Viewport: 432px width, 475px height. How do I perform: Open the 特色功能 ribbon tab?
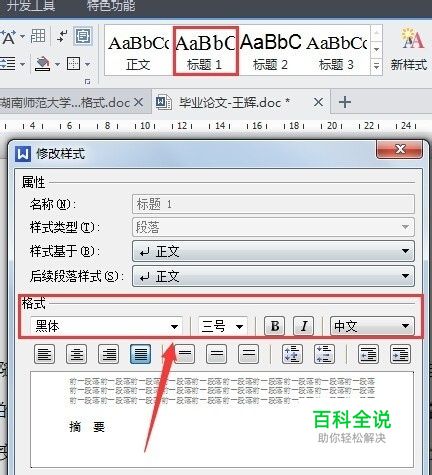(111, 6)
